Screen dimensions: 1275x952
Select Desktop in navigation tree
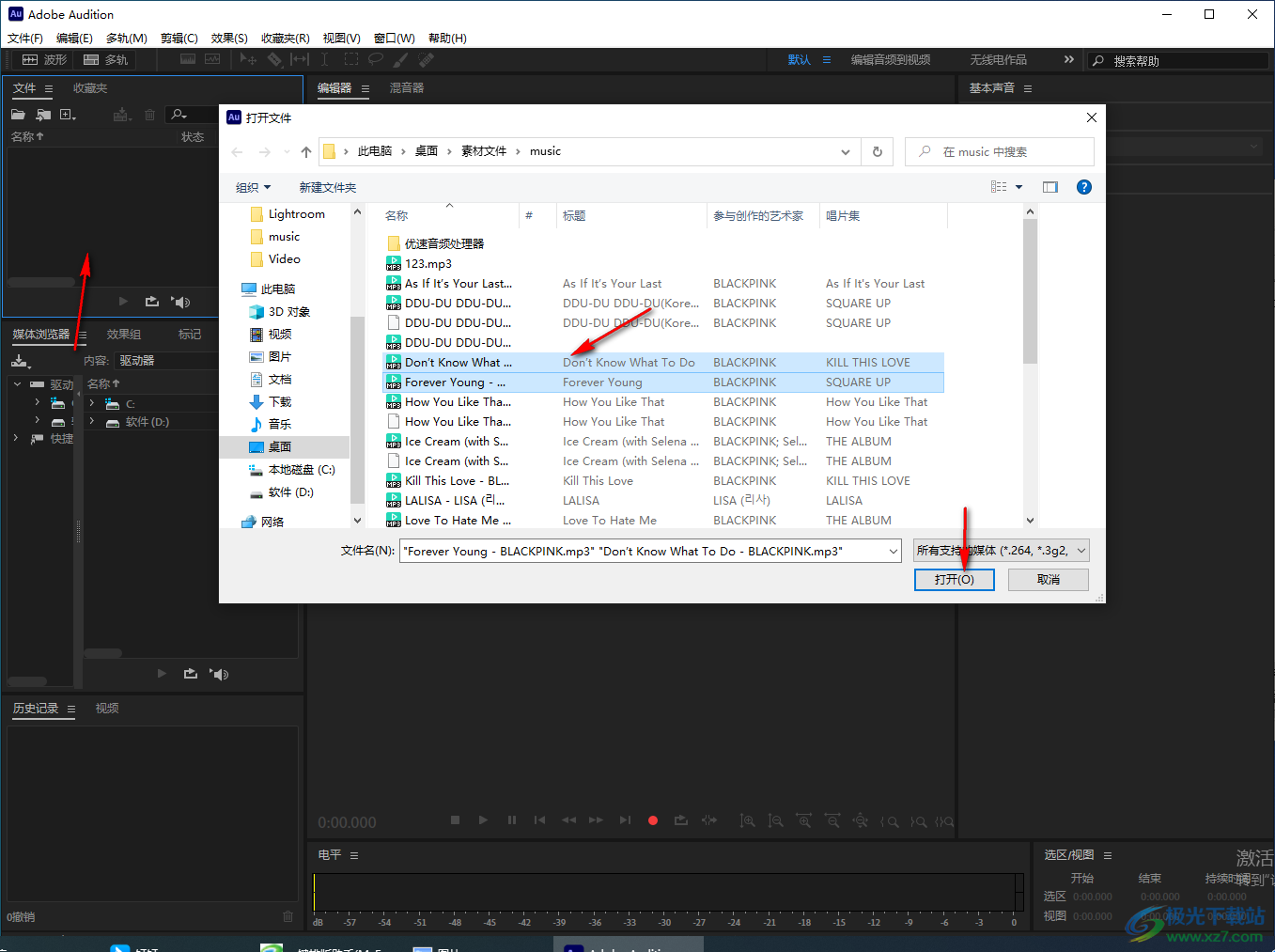click(x=279, y=447)
